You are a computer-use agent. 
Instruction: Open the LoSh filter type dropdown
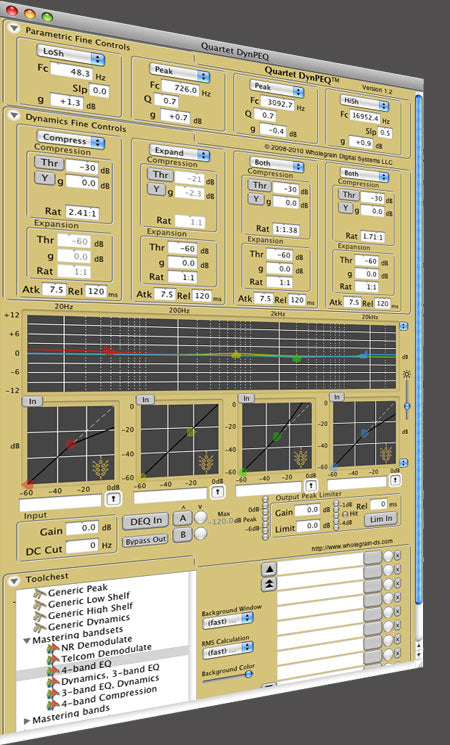[71, 55]
